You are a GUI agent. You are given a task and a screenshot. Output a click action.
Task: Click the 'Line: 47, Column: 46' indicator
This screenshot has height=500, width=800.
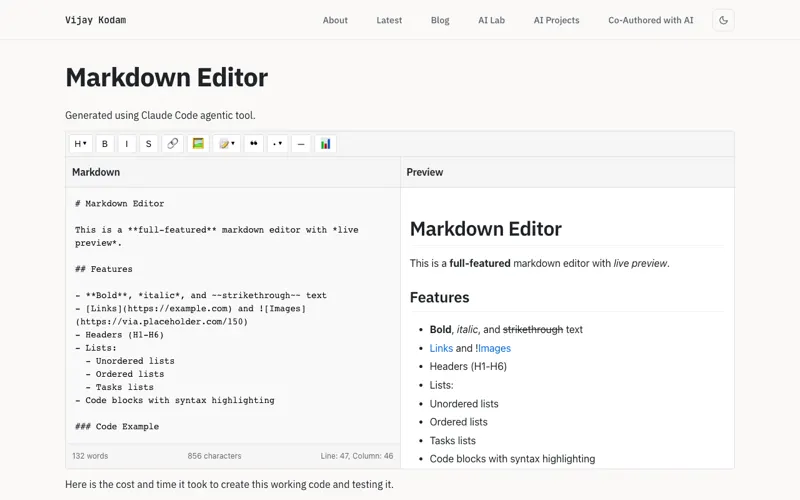[357, 456]
